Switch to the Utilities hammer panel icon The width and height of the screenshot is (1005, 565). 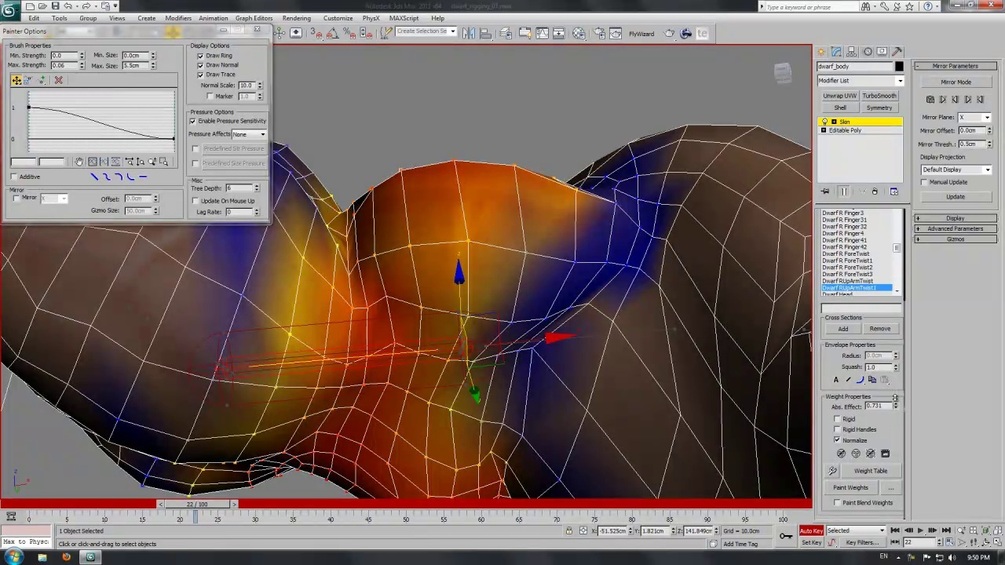coord(897,52)
